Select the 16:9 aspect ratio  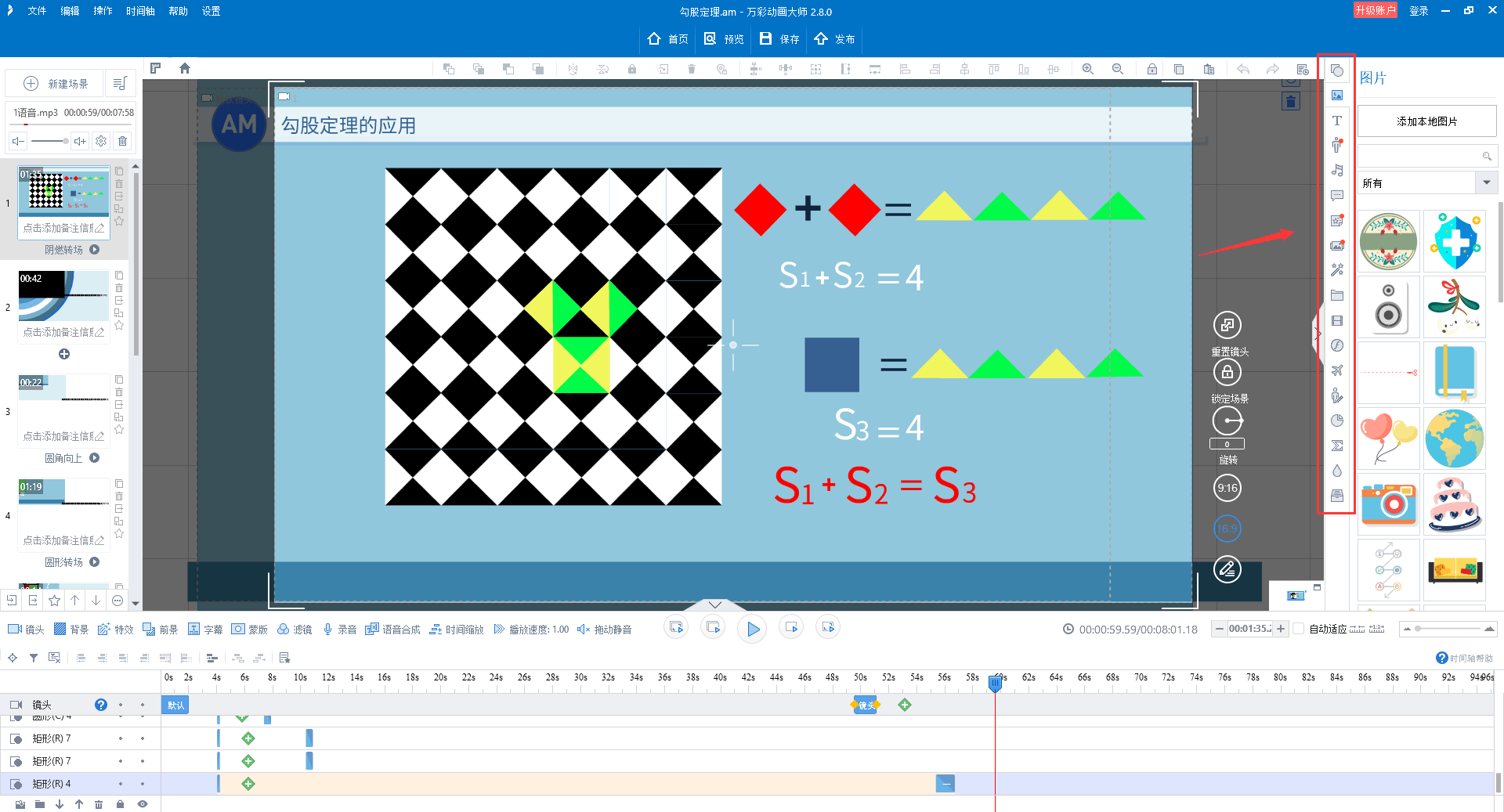pos(1227,529)
